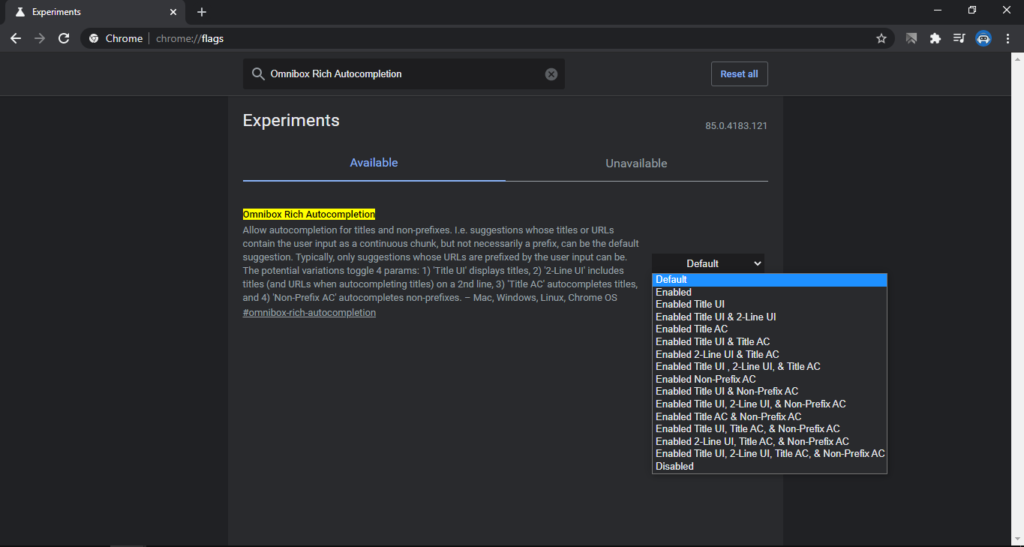Select 'Enabled Non-Prefix AC' option
The width and height of the screenshot is (1024, 547).
click(705, 379)
